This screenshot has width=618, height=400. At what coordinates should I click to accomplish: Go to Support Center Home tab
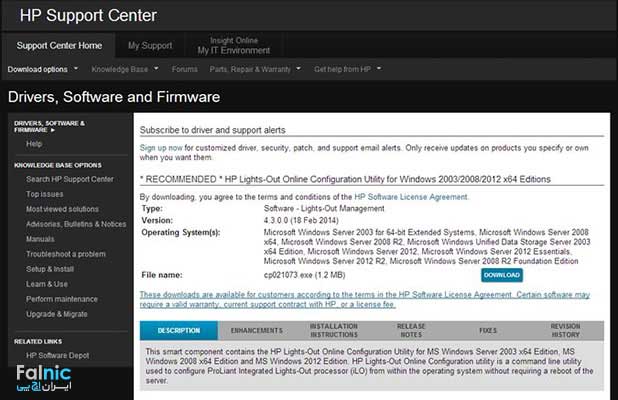[59, 45]
